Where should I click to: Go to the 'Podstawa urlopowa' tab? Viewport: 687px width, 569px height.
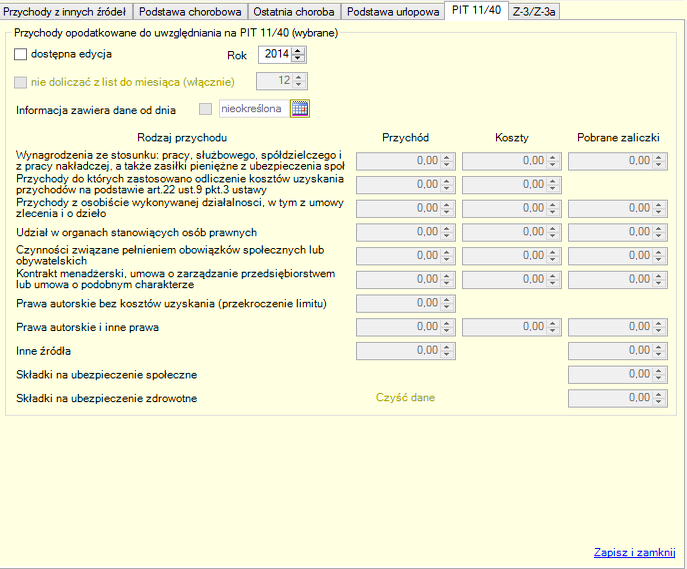(393, 11)
